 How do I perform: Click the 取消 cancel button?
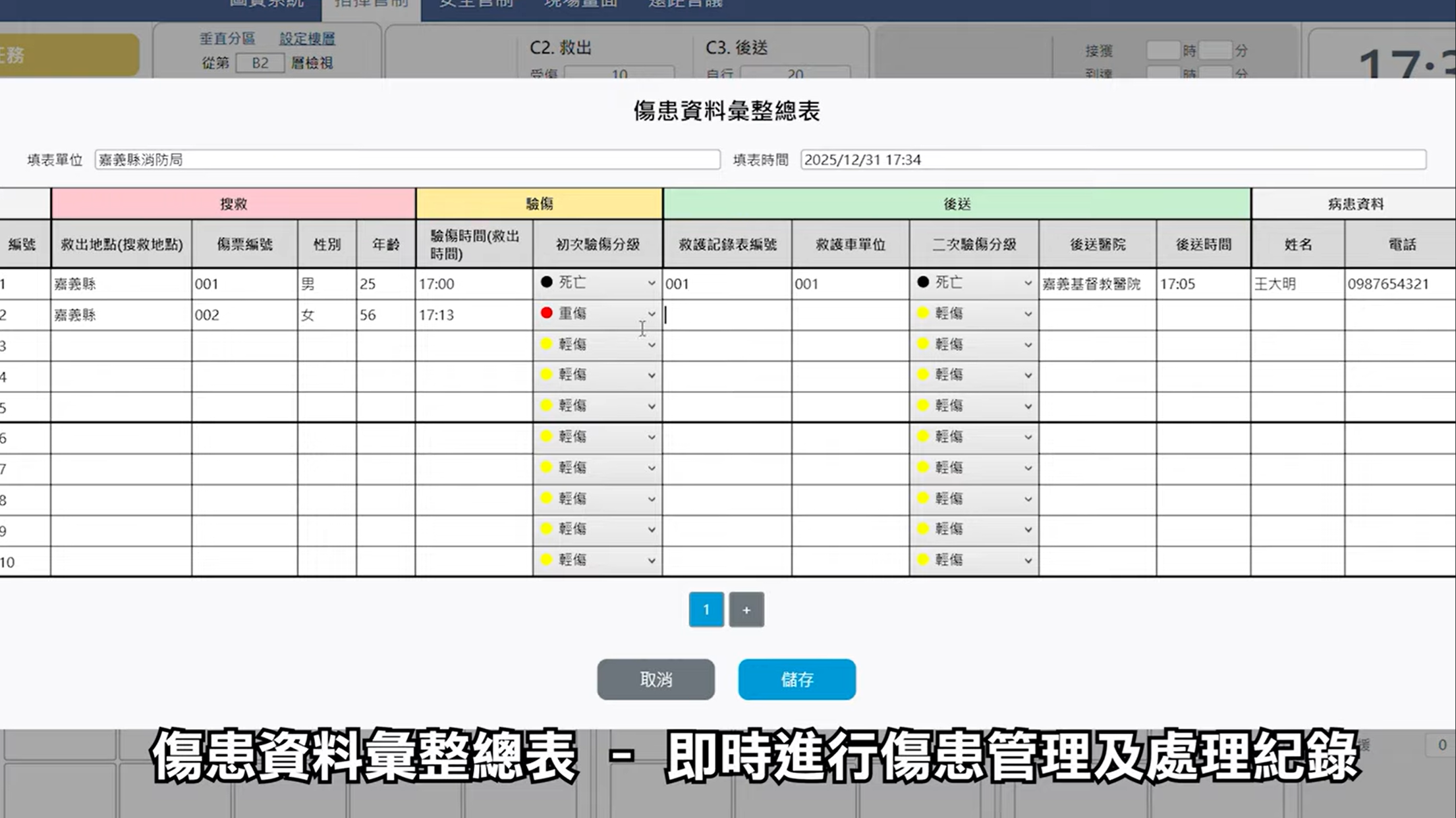pyautogui.click(x=656, y=679)
